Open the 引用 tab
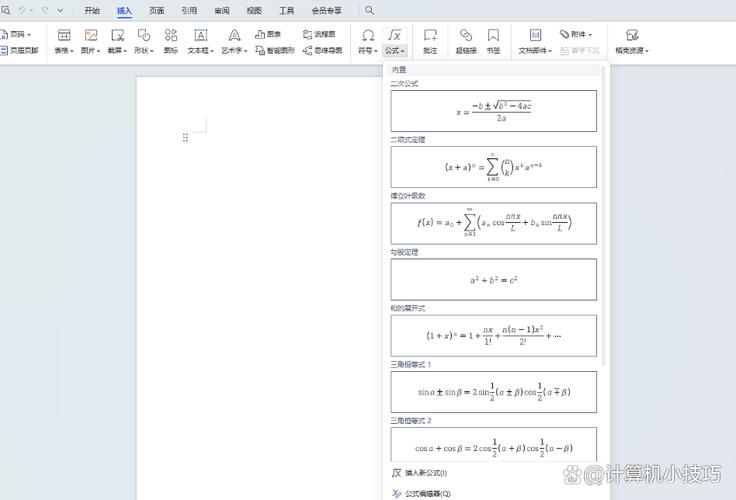Viewport: 736px width, 500px height. 189,10
